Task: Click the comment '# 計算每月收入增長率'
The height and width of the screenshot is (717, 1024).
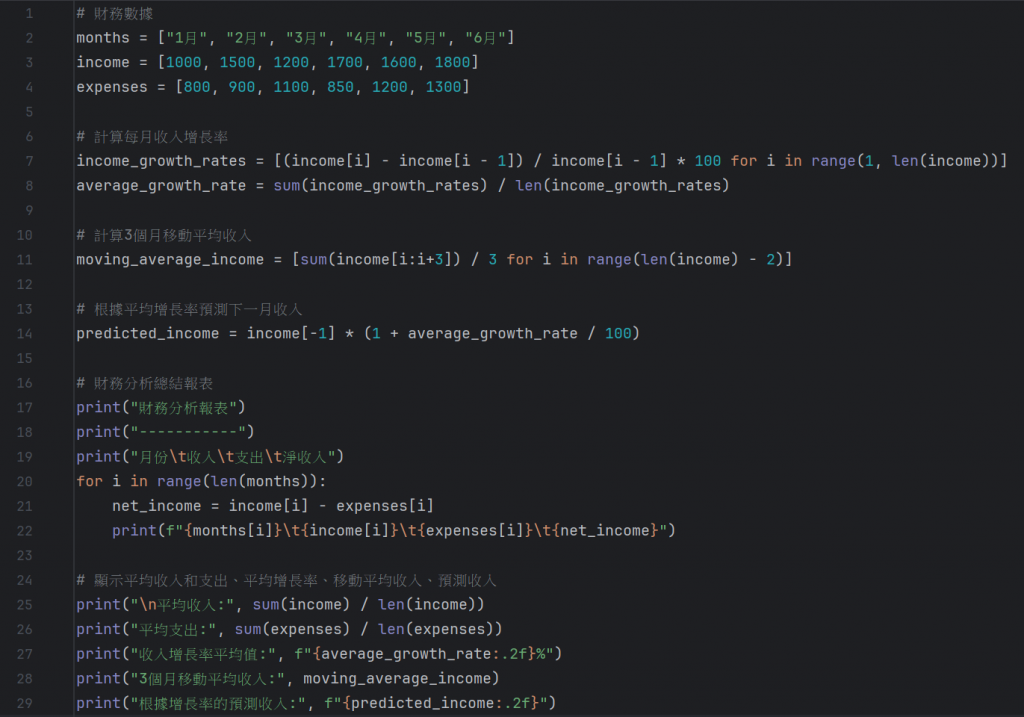Action: pyautogui.click(x=152, y=136)
